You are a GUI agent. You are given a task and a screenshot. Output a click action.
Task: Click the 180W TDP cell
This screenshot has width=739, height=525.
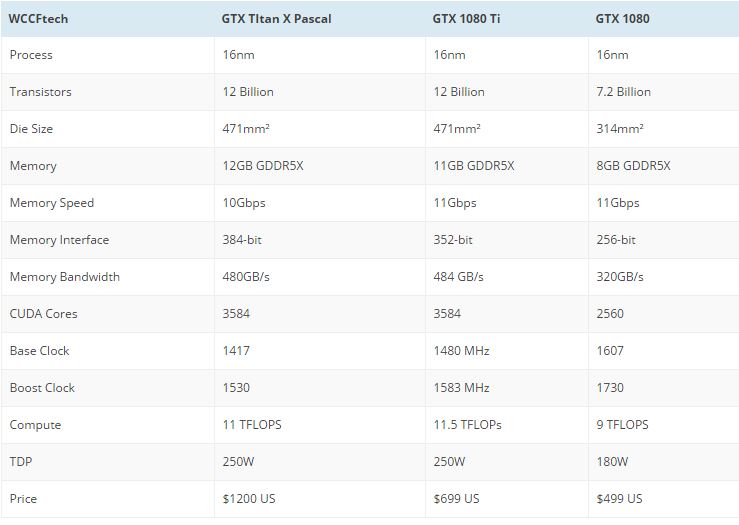[612, 462]
